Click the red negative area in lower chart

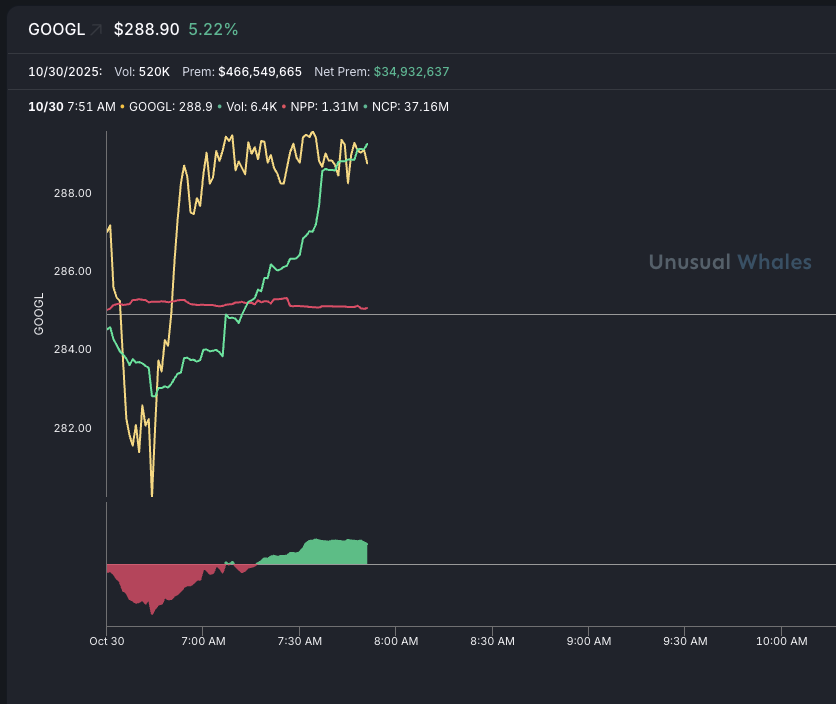[150, 585]
